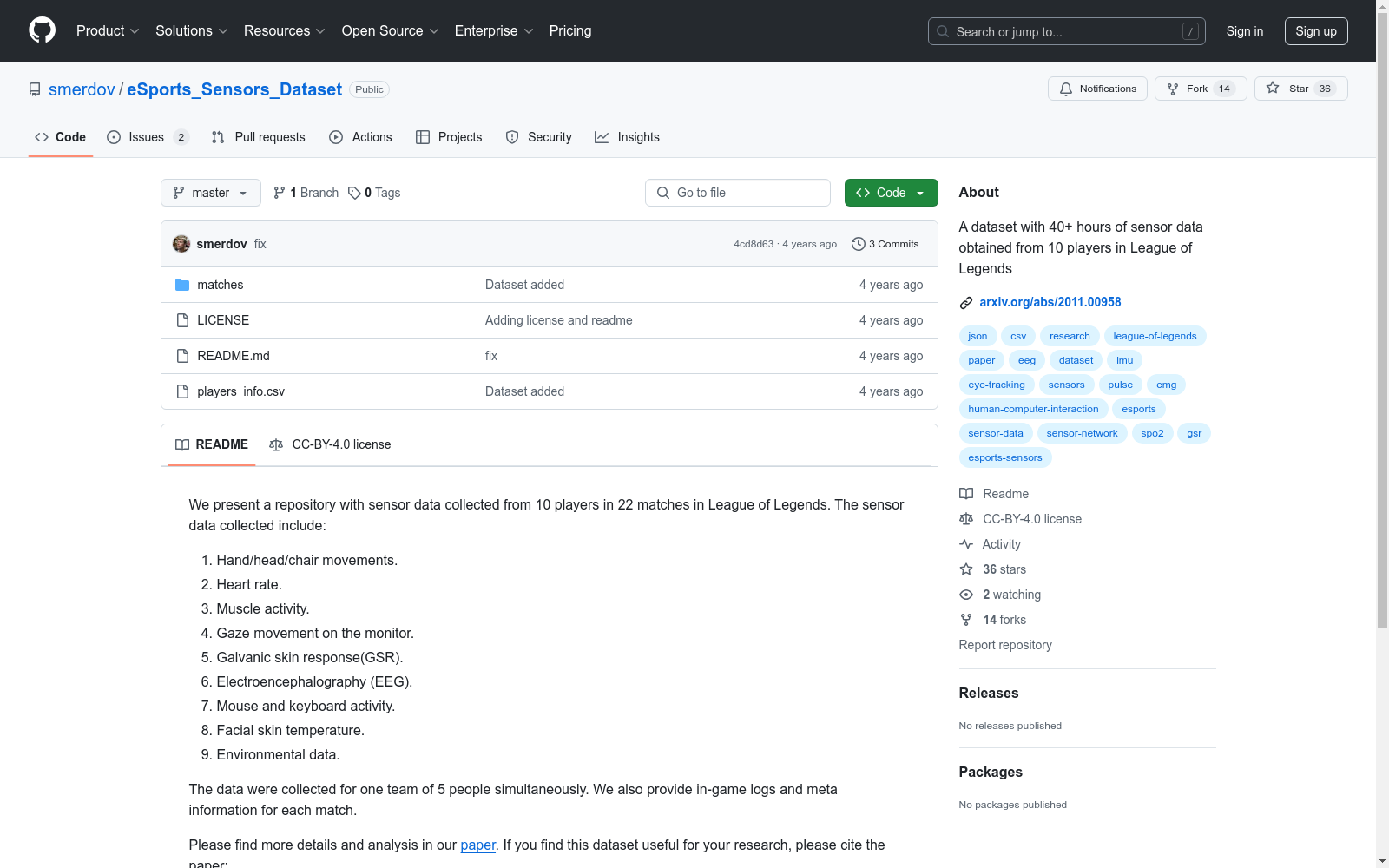
Task: Click the gsr topic tag
Action: pyautogui.click(x=1195, y=433)
